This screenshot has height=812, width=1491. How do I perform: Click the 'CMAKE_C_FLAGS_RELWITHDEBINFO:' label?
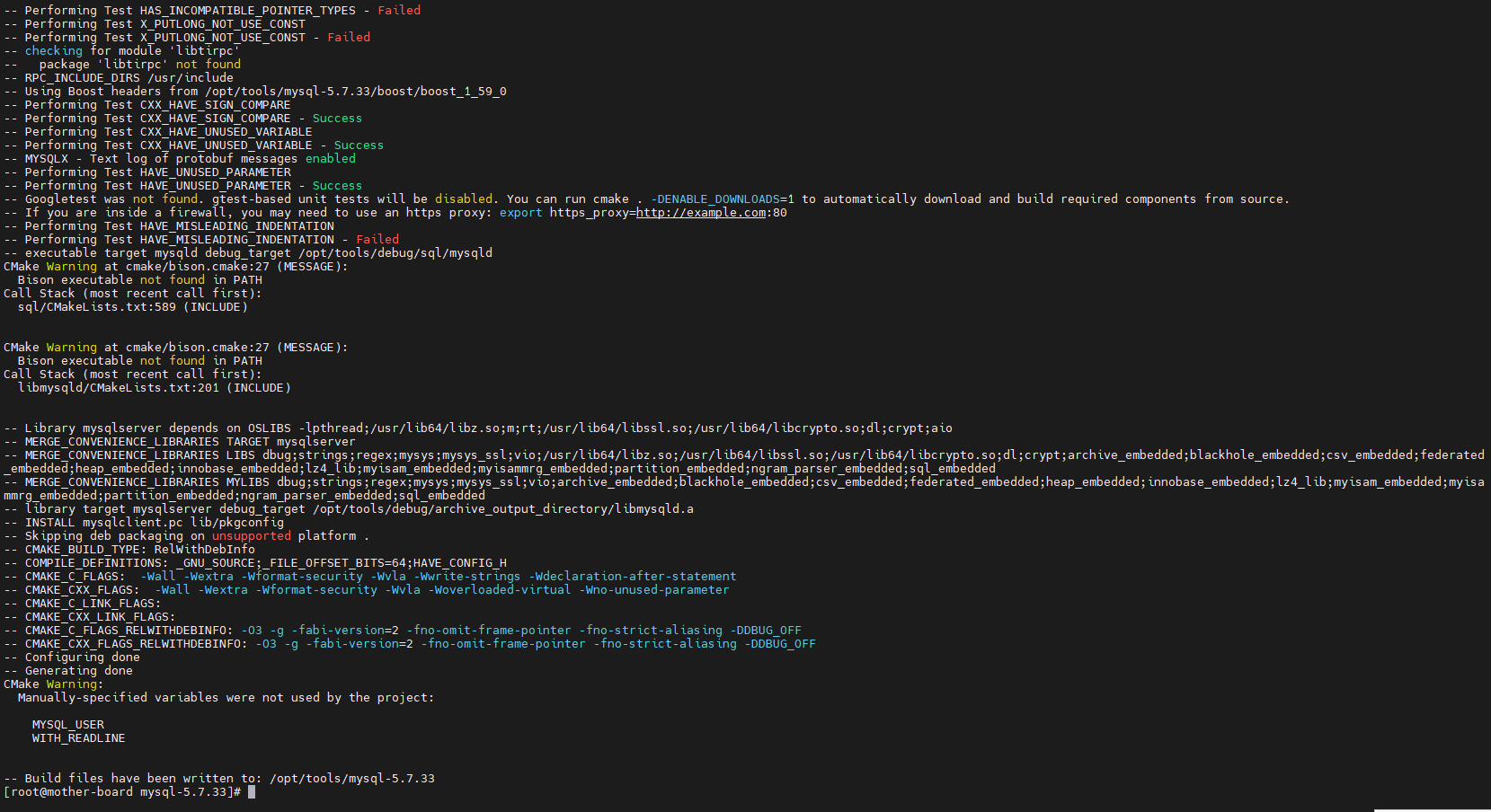point(129,631)
